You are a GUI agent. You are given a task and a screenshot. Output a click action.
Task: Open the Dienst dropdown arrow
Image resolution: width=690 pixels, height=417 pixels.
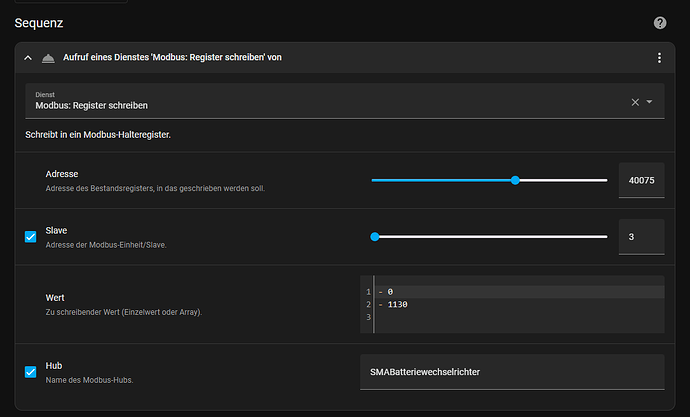[x=650, y=102]
